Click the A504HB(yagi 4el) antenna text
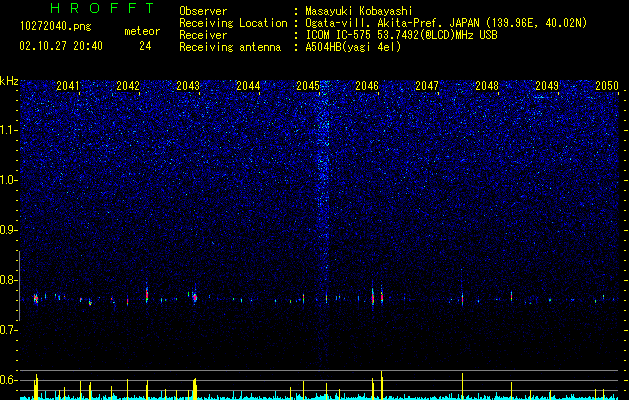 [353, 47]
